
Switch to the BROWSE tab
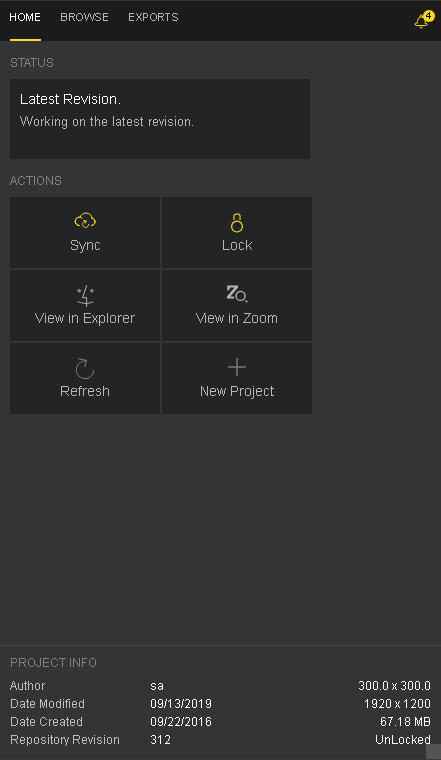tap(84, 17)
